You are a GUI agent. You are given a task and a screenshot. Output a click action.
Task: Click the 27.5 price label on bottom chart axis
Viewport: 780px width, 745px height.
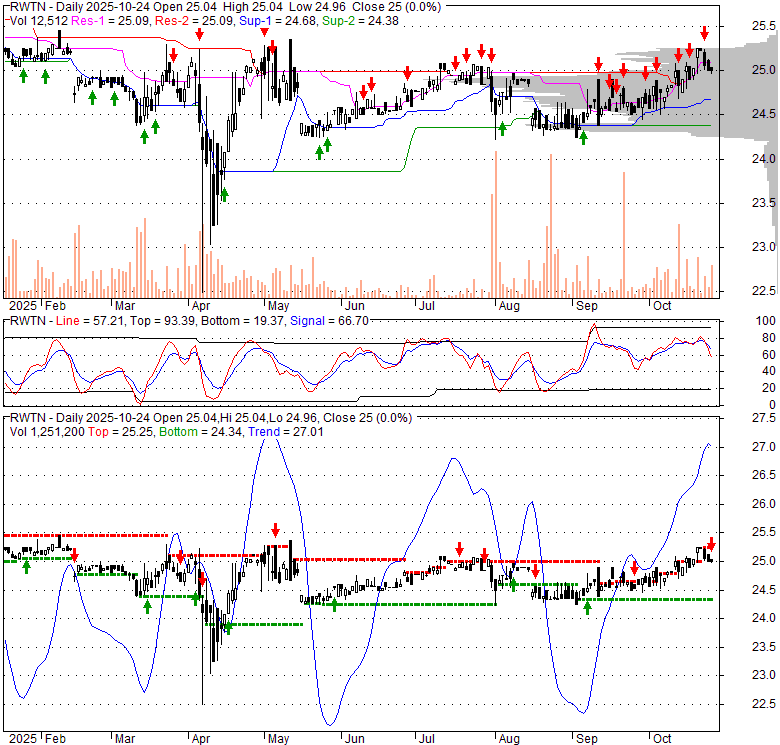pyautogui.click(x=763, y=418)
